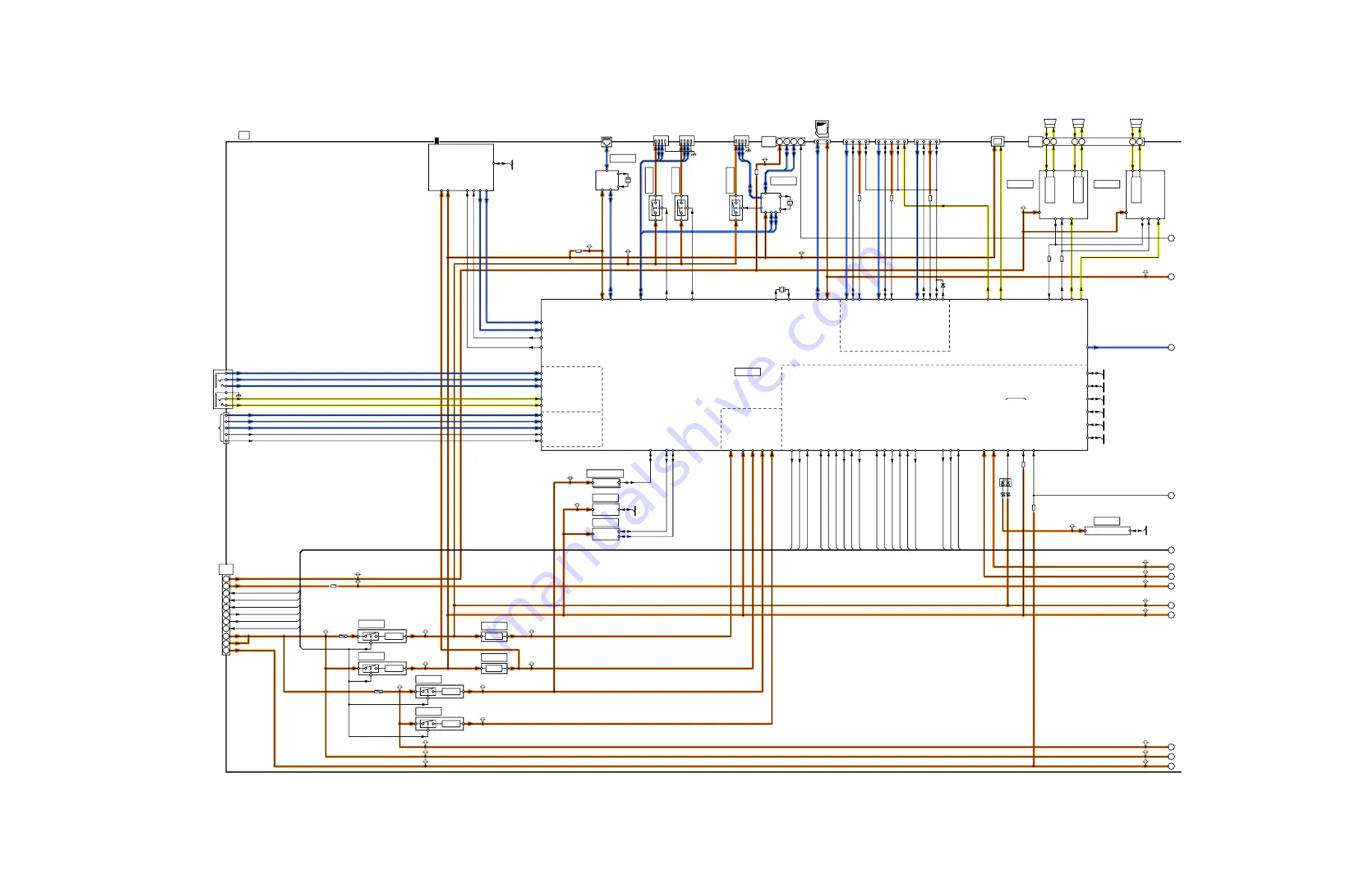Click the crystal oscillator symbol above main IC
Image resolution: width=1372 pixels, height=888 pixels.
tap(782, 290)
